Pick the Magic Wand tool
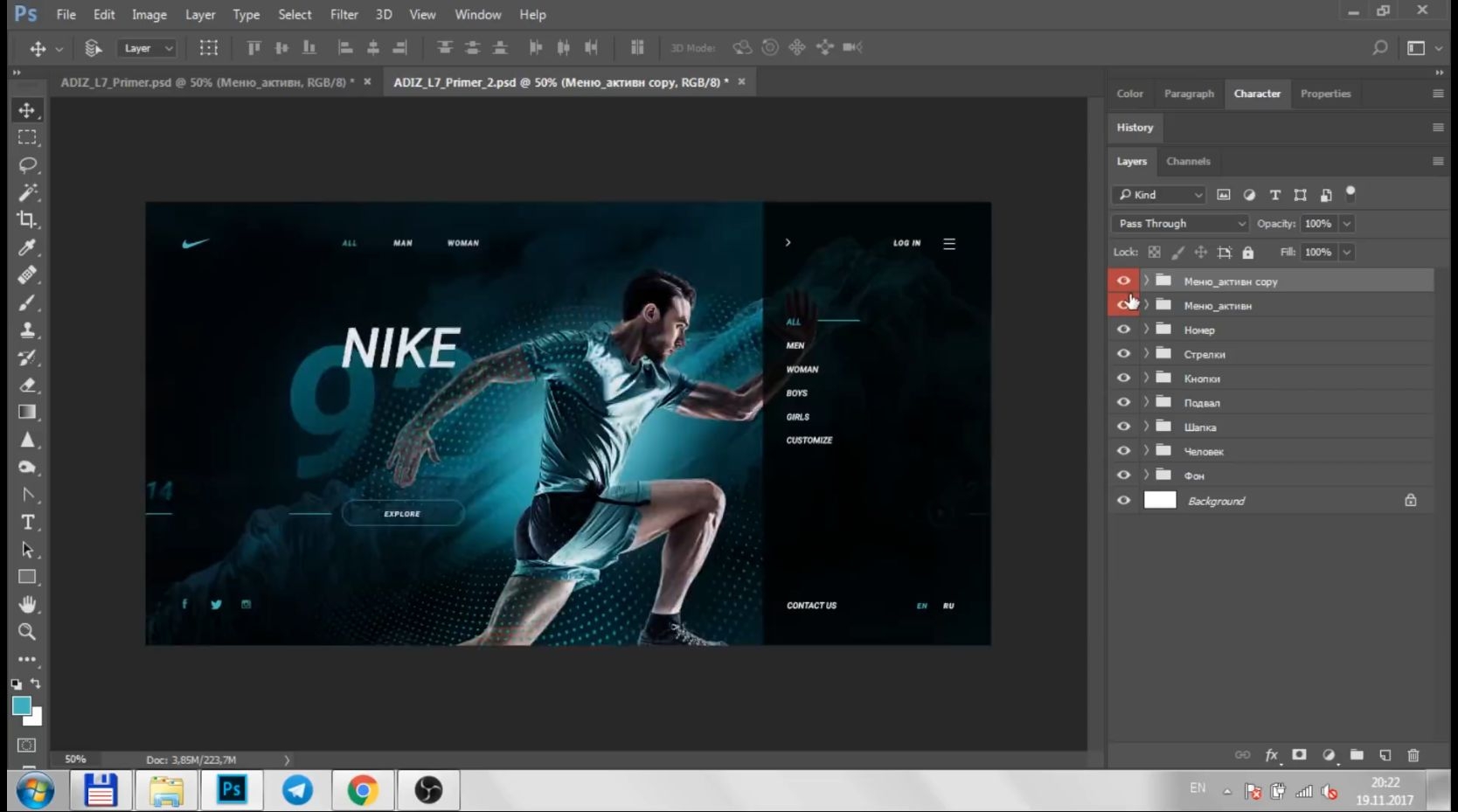 [27, 192]
